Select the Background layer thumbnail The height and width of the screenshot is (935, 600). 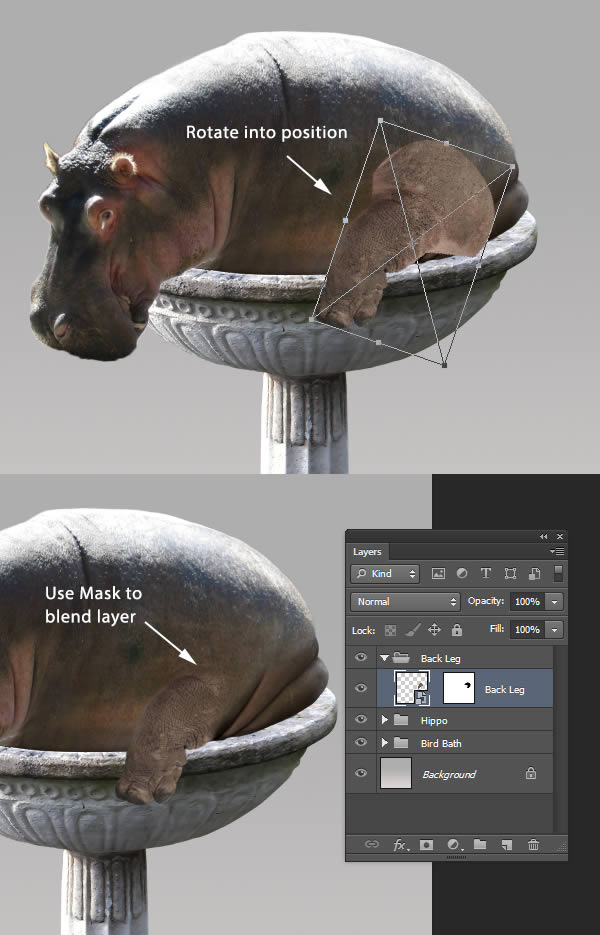click(396, 773)
